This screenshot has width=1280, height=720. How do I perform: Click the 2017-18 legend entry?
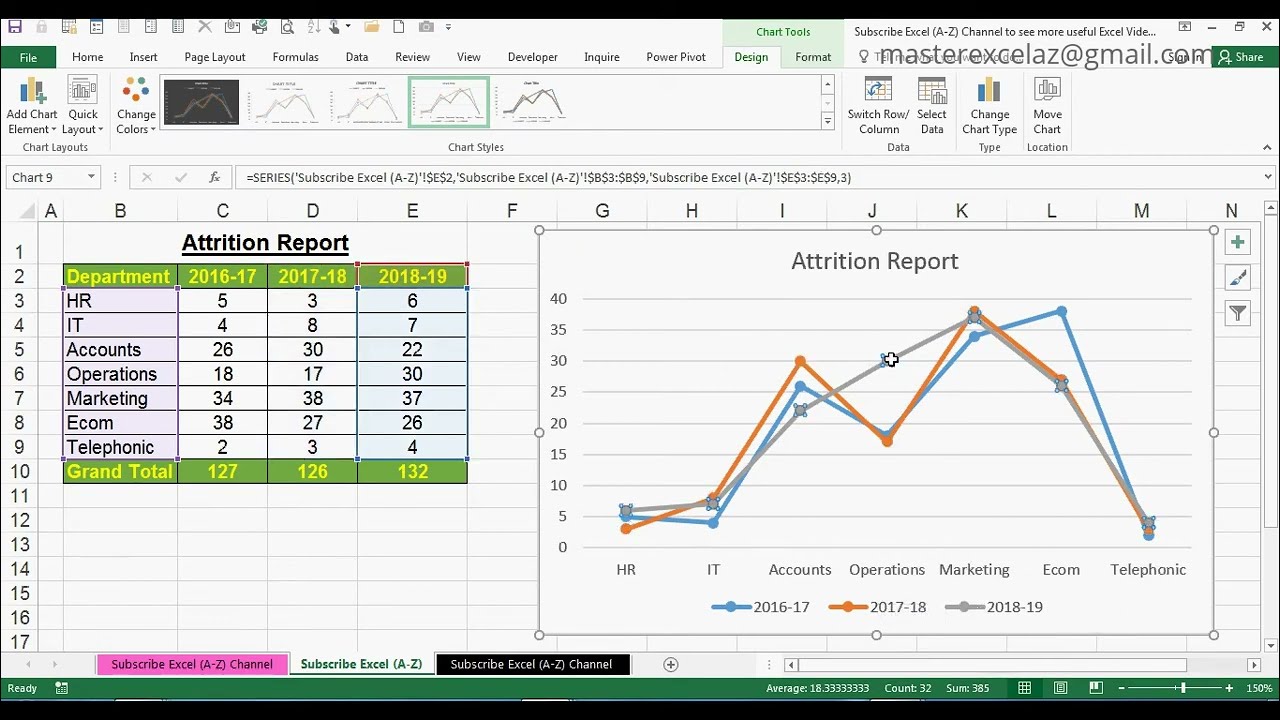pos(877,607)
